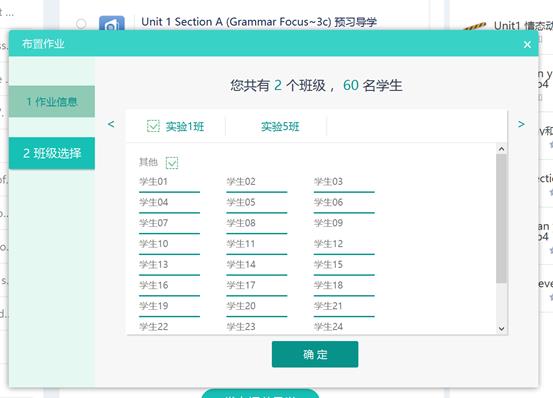Select student 学生11

(241, 244)
